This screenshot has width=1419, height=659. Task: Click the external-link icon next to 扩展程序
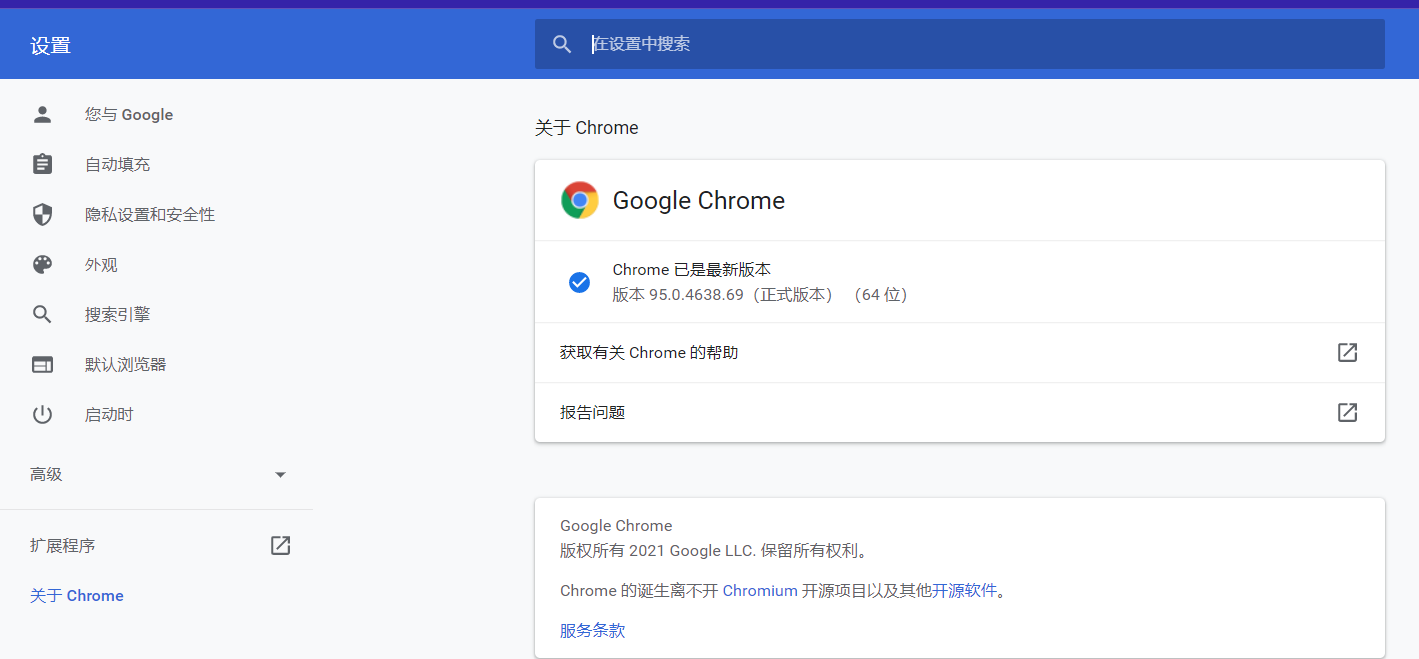281,545
